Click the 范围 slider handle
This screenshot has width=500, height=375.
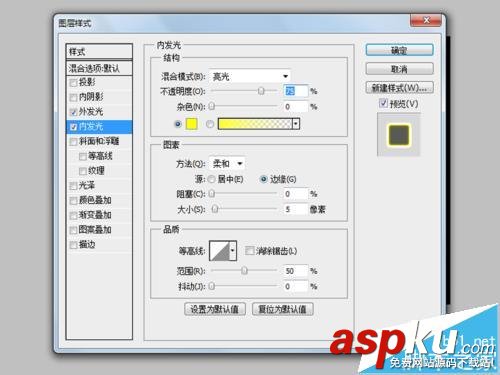point(244,270)
